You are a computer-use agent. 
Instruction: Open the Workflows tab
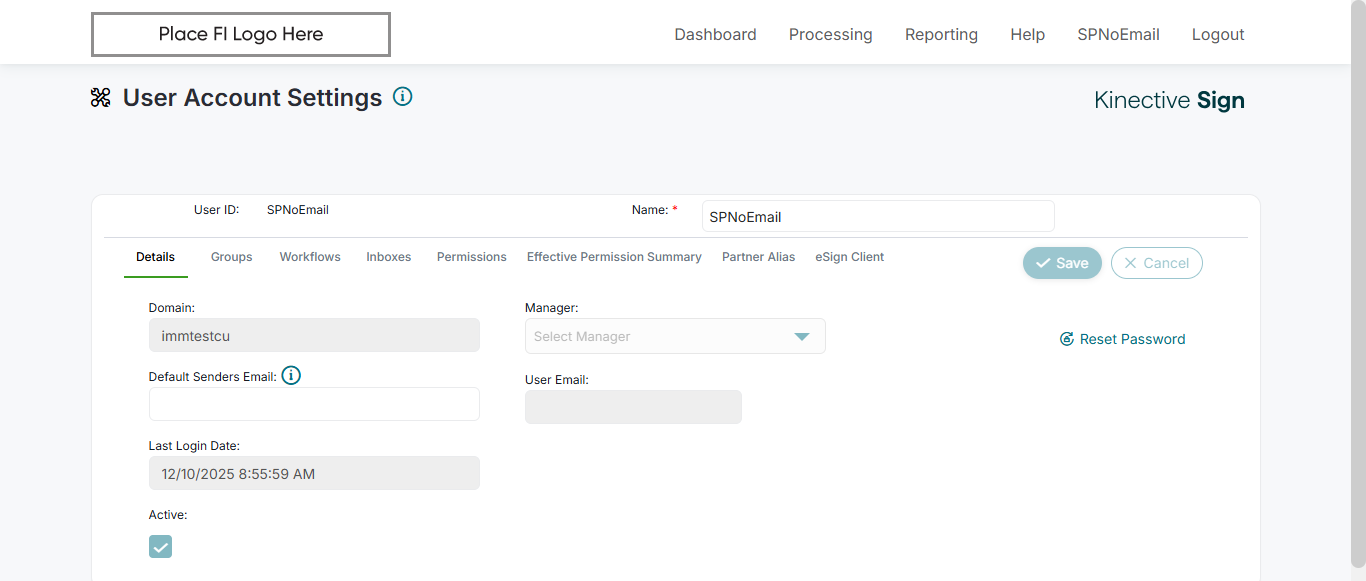310,257
